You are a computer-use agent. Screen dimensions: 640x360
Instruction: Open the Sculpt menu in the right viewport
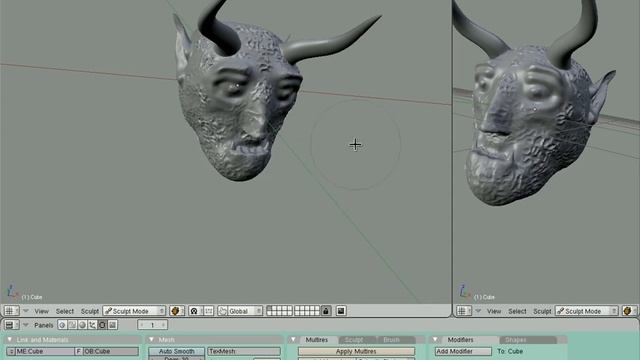542,311
